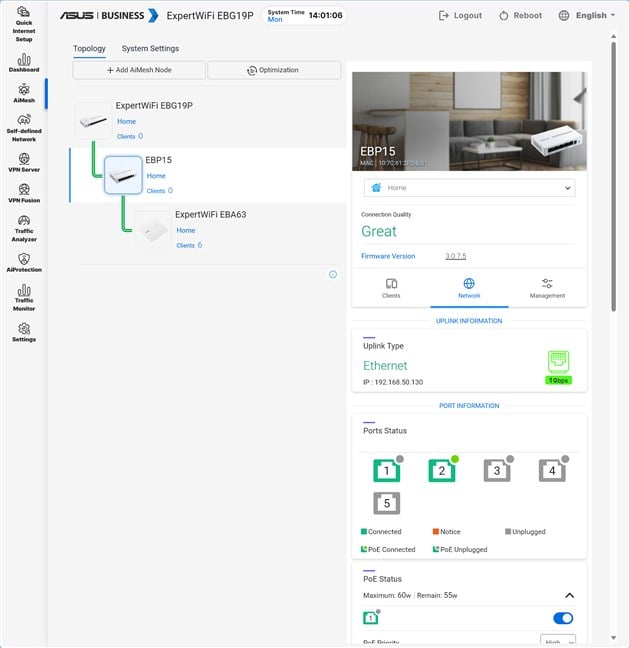Click IP 192.168.50.130 text
Viewport: 629px width, 648px height.
393,382
